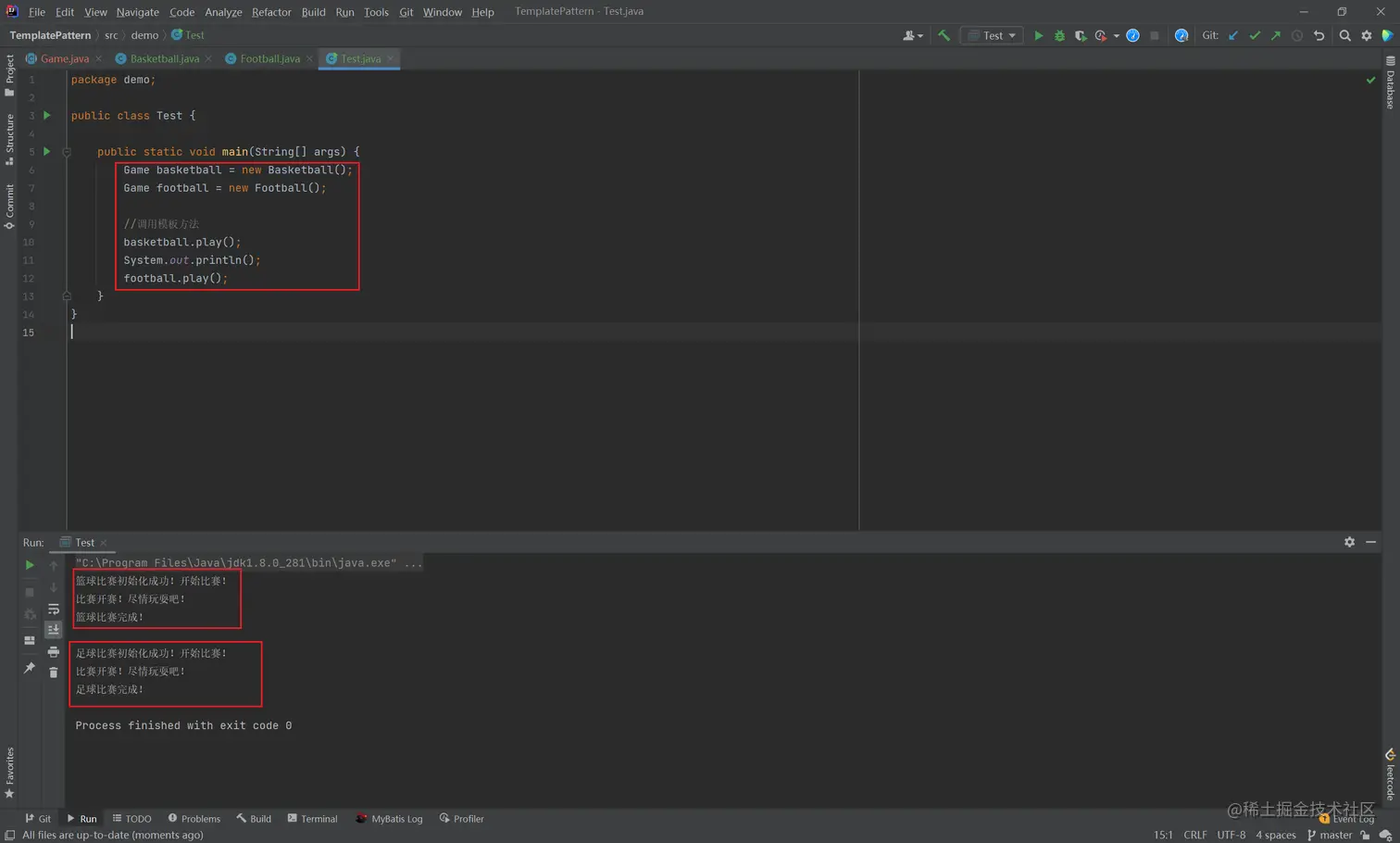Change the 4 spaces indent setting
This screenshot has width=1400, height=843.
coord(1275,835)
